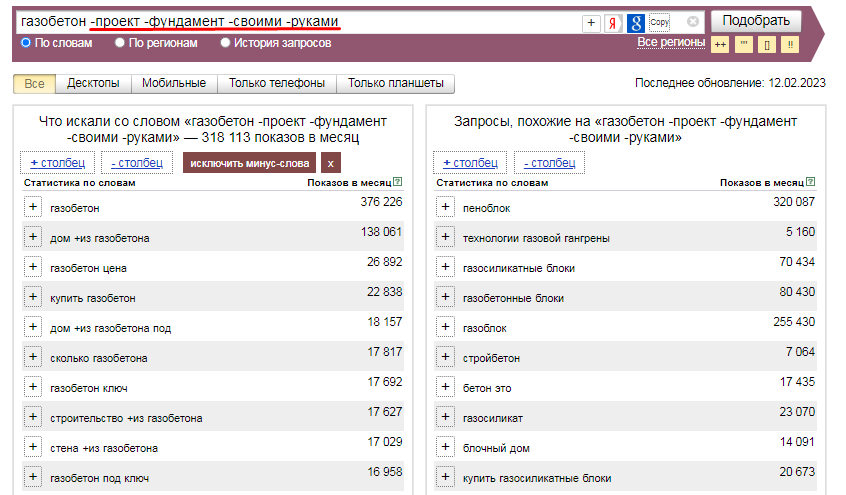The image size is (846, 495).
Task: Add the 'пеноблок' phrase with plus button
Action: 446,207
